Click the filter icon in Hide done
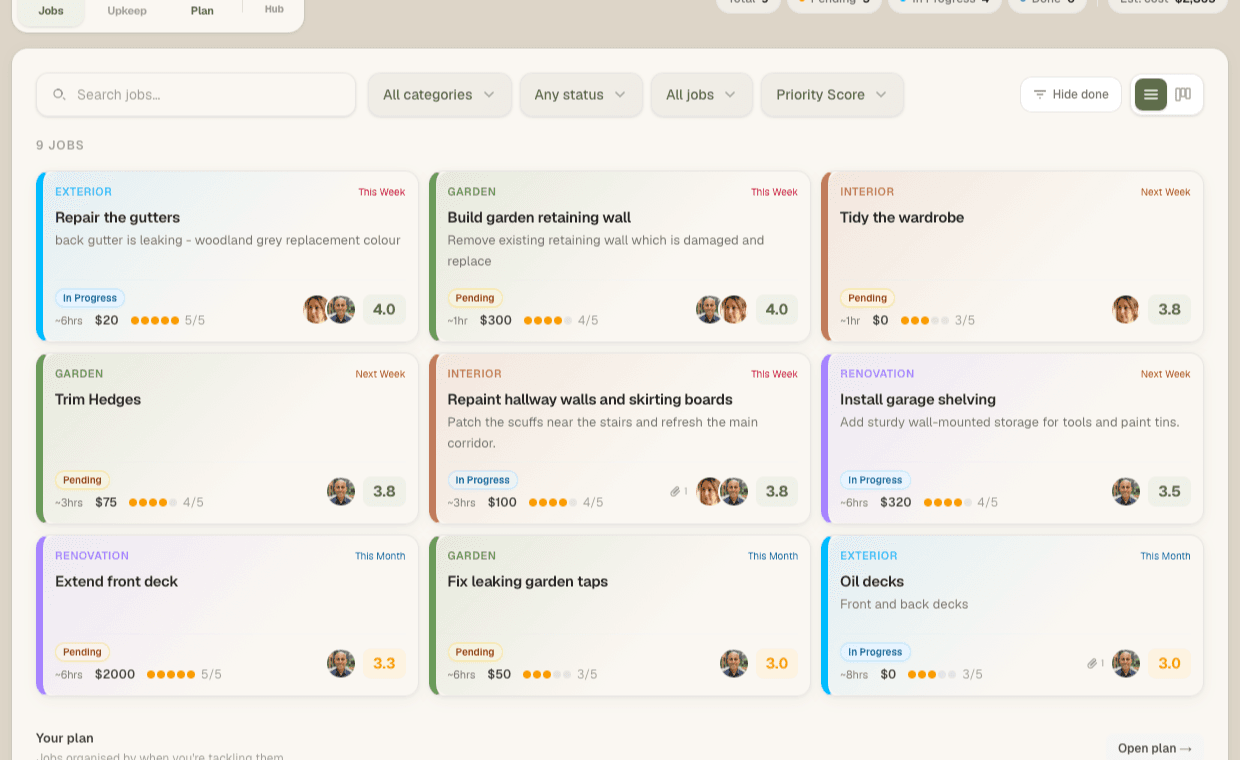The width and height of the screenshot is (1240, 760). [1040, 95]
